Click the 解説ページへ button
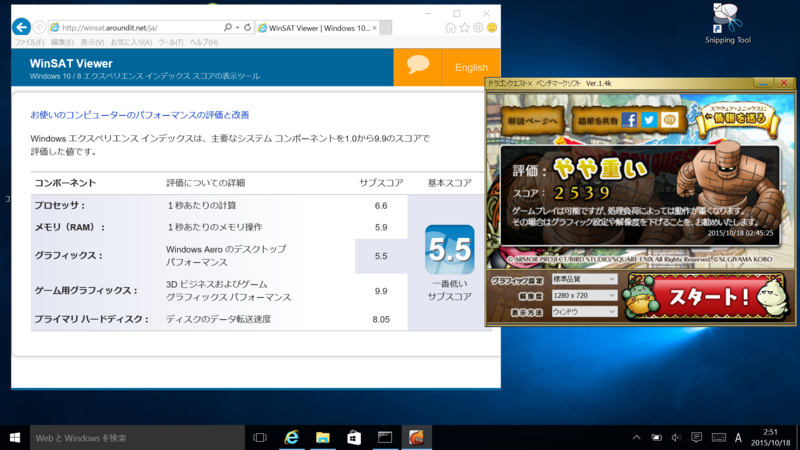 click(x=532, y=121)
